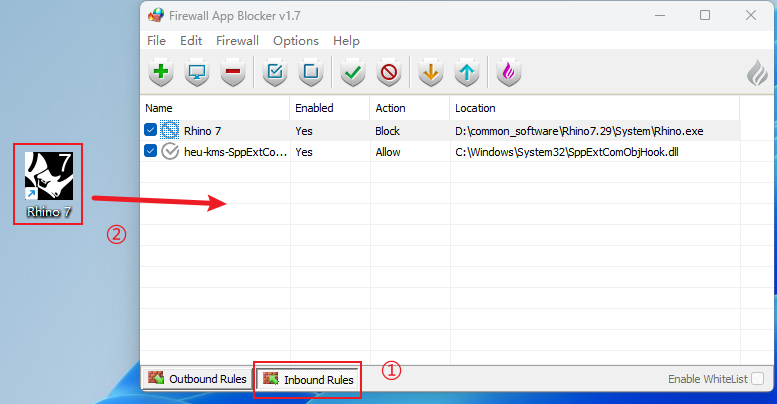Click the Enable rule checkmark-box icon
This screenshot has width=777, height=404.
tap(275, 72)
